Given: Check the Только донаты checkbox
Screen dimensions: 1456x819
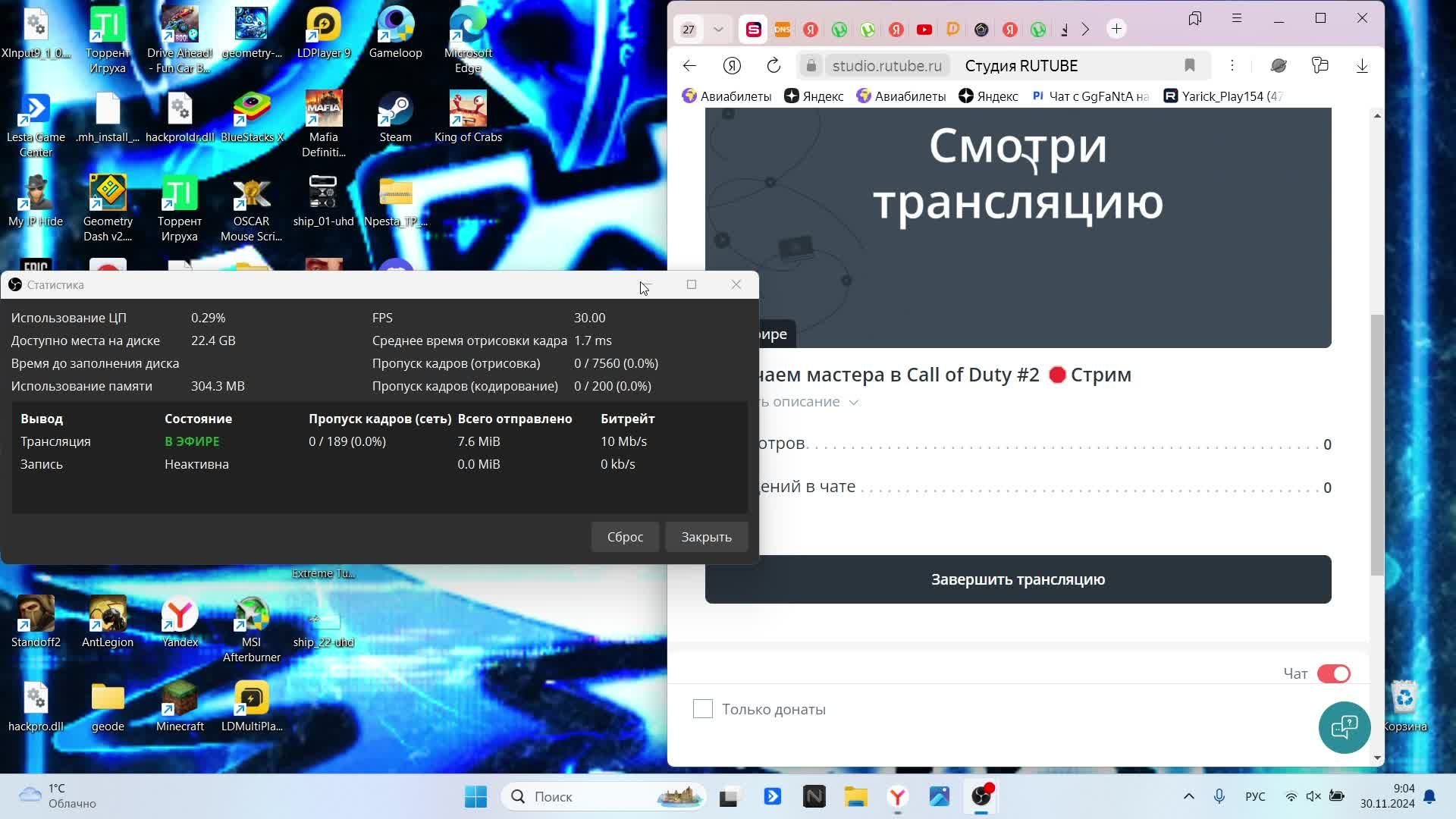Looking at the screenshot, I should click(x=703, y=709).
